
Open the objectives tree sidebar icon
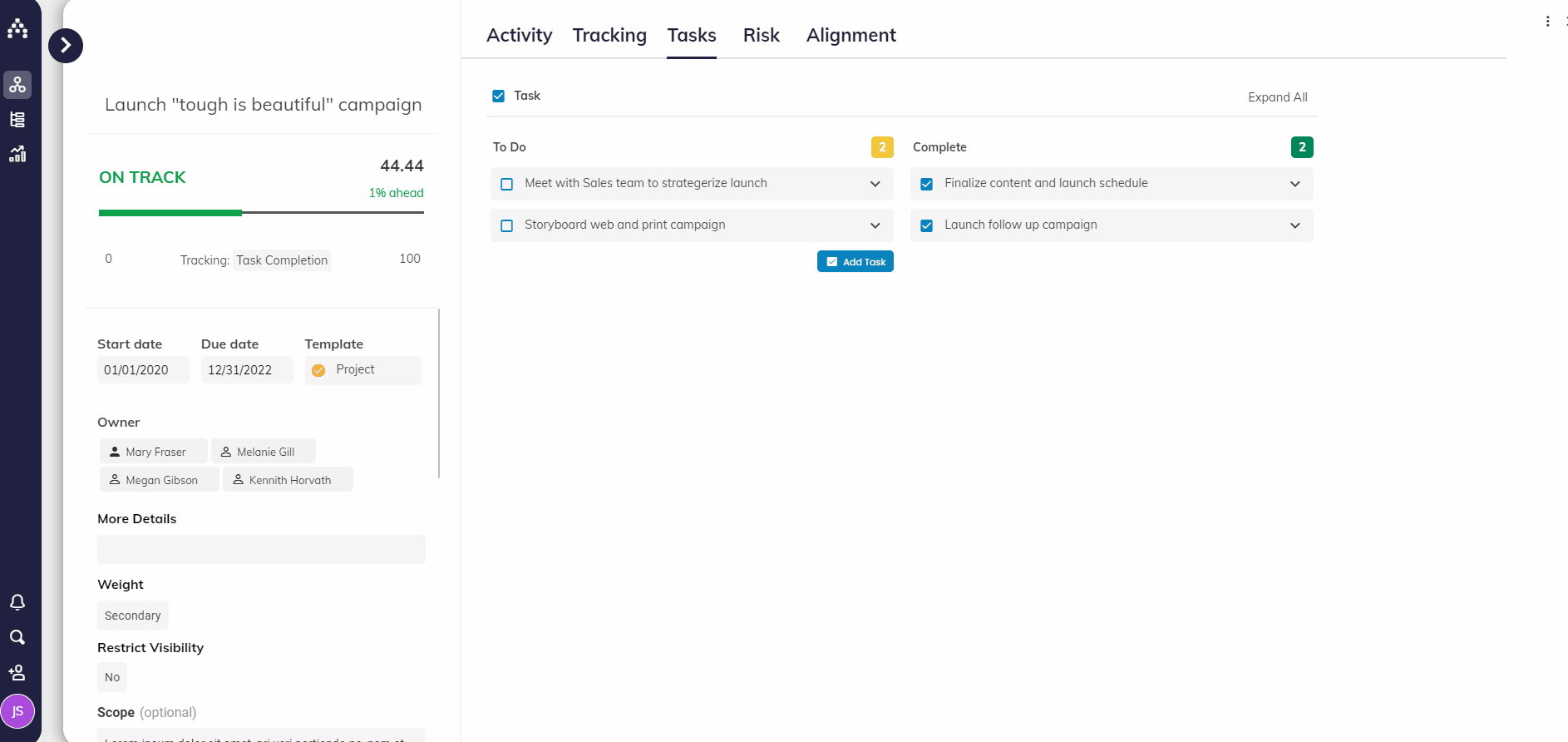click(x=17, y=85)
